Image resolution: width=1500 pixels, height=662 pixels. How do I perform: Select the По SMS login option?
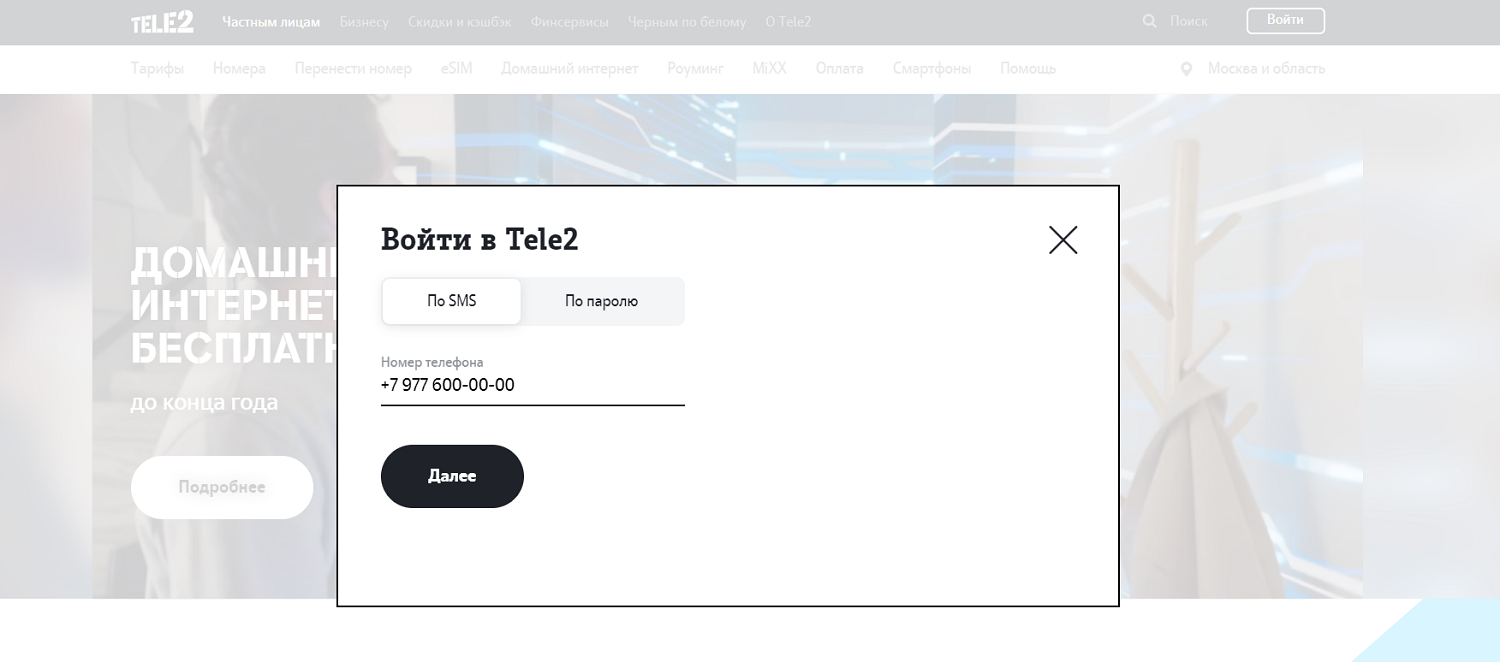[452, 301]
